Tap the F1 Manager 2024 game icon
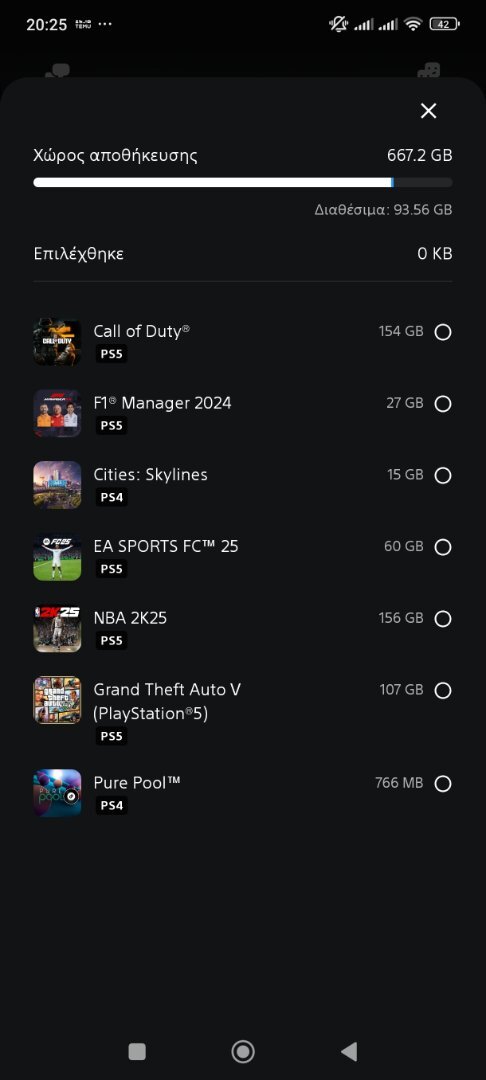Image resolution: width=486 pixels, height=1080 pixels. click(57, 413)
